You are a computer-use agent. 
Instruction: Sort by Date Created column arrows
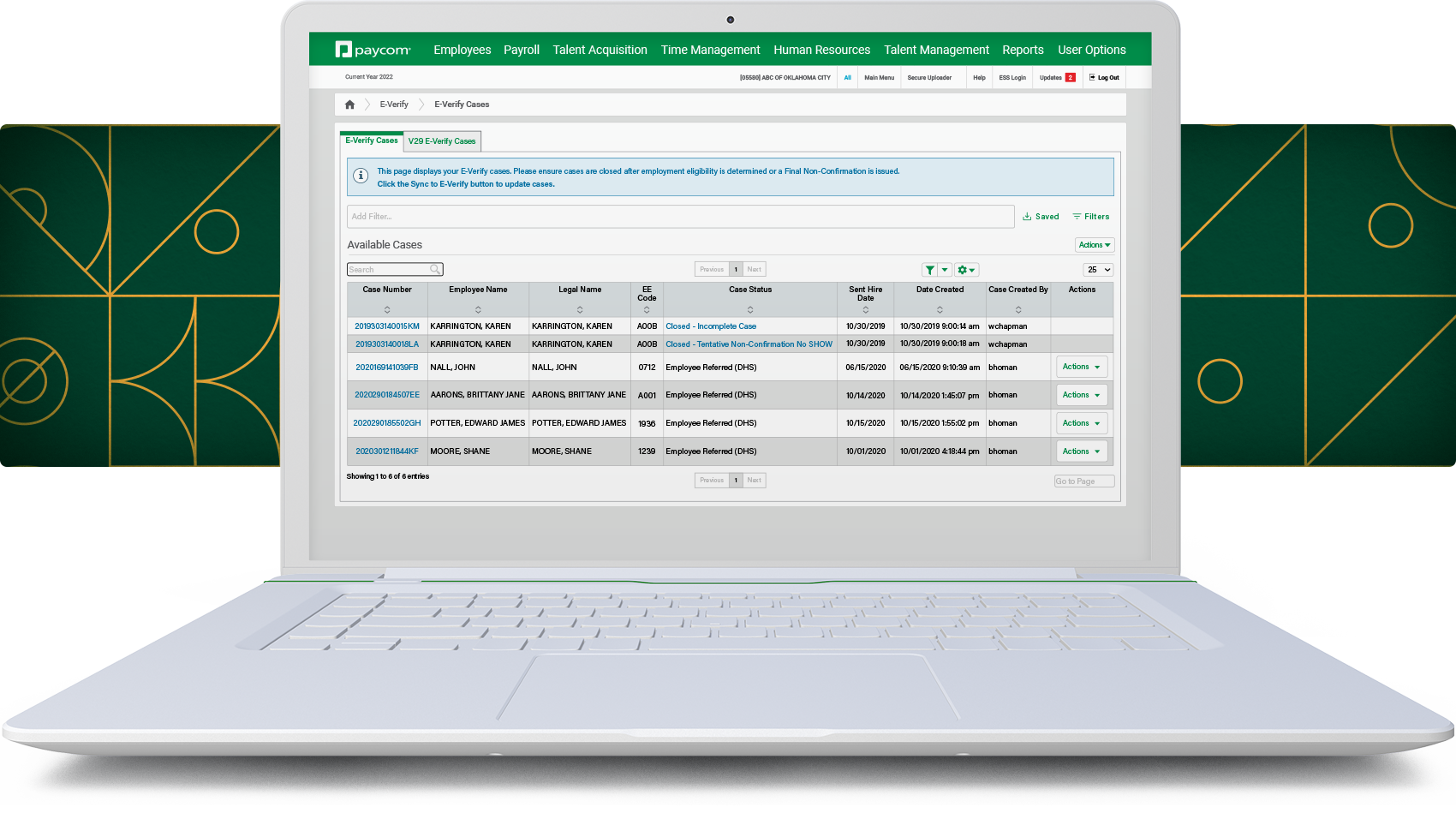(x=940, y=309)
